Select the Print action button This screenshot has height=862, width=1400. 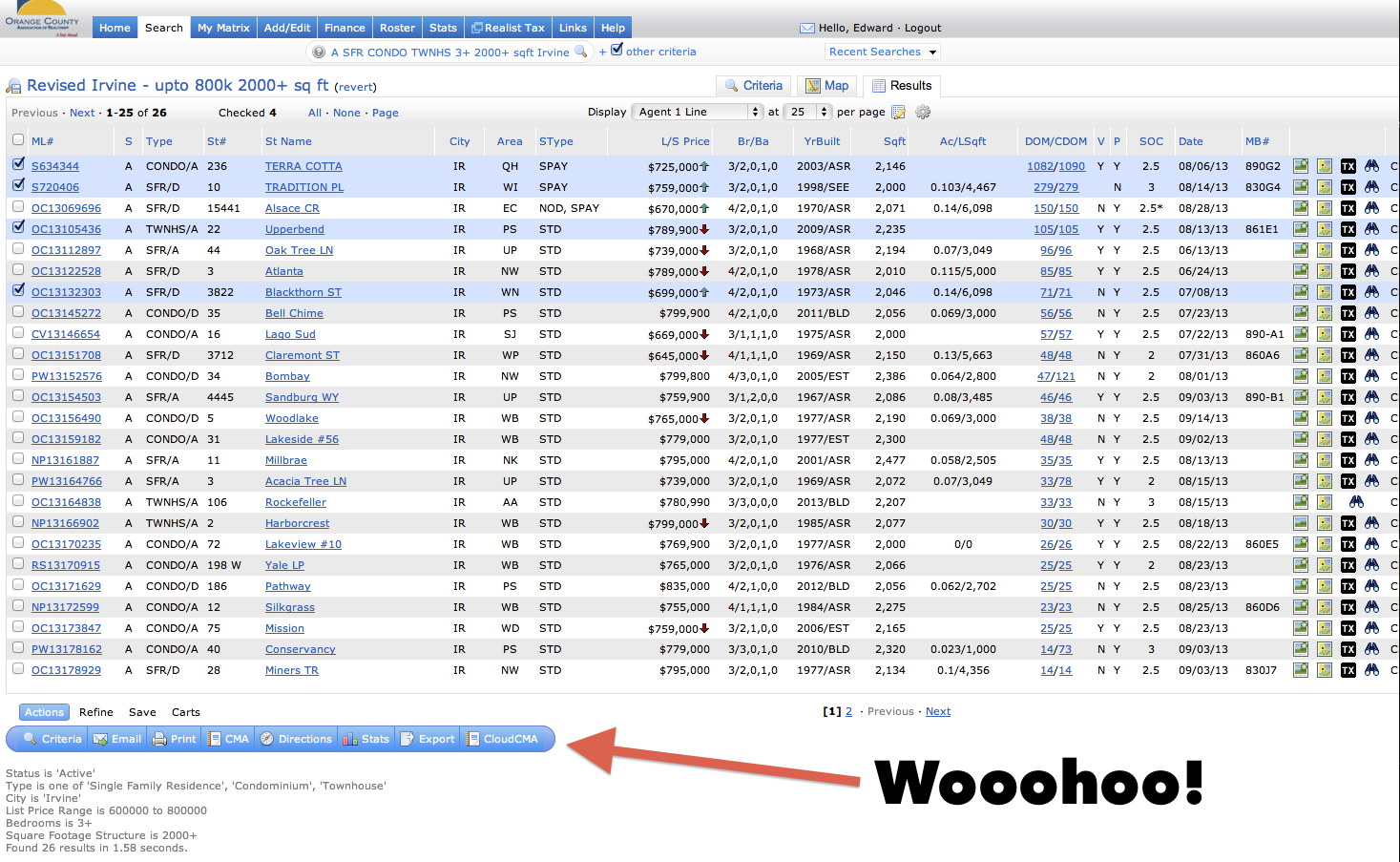[175, 738]
